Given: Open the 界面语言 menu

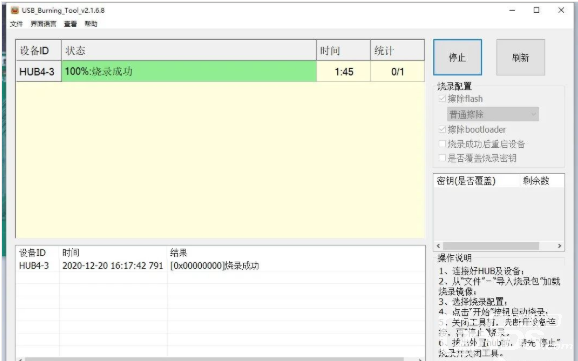Looking at the screenshot, I should [43, 24].
